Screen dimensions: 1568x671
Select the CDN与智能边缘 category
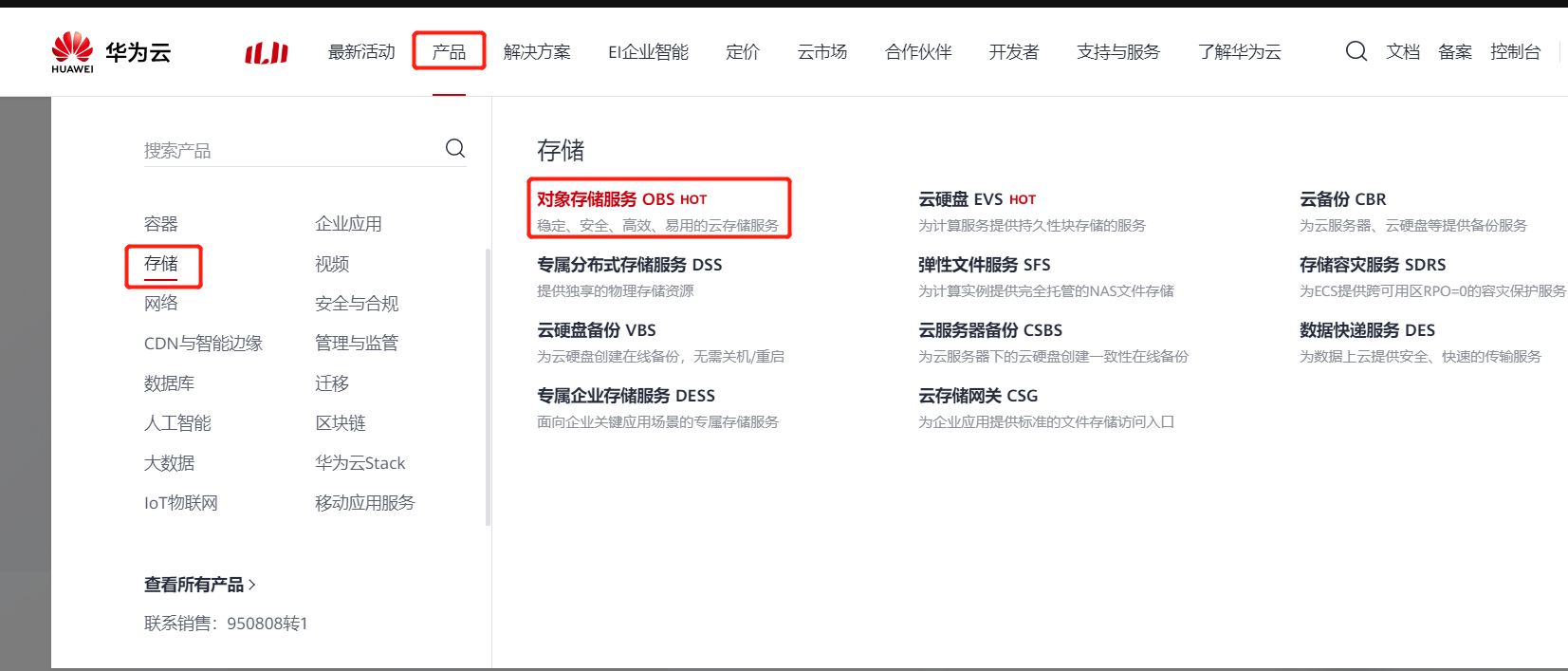pyautogui.click(x=203, y=344)
